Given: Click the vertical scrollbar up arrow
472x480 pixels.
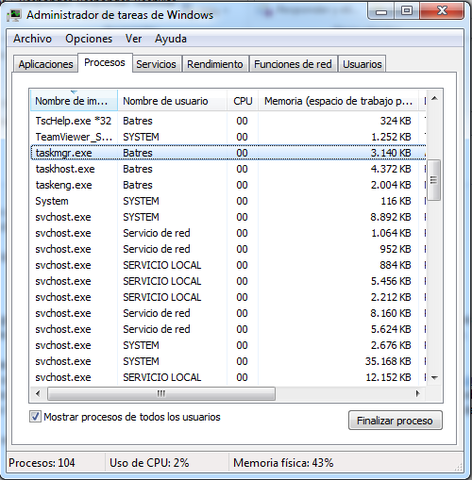Looking at the screenshot, I should coord(434,98).
